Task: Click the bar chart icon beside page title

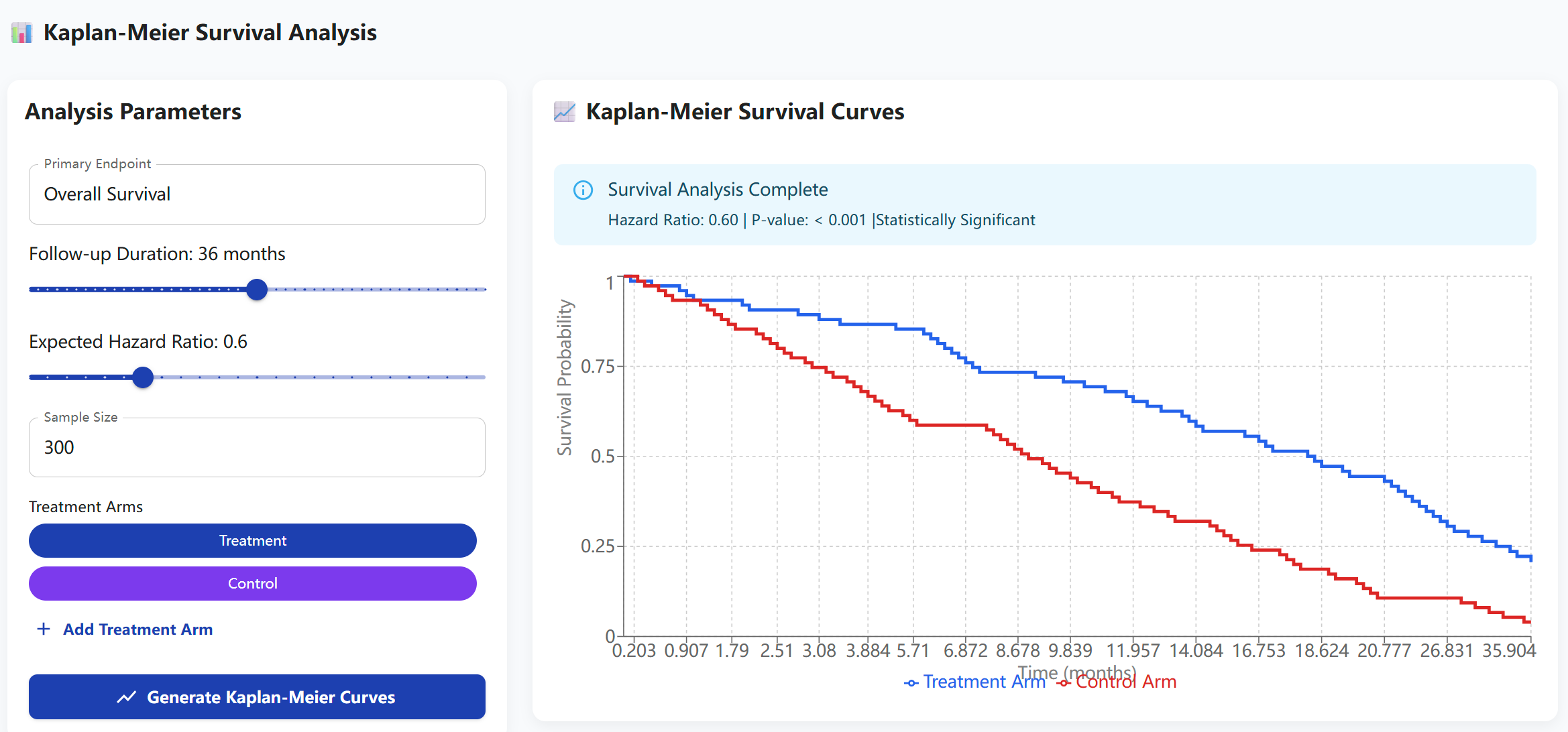Action: (x=21, y=32)
